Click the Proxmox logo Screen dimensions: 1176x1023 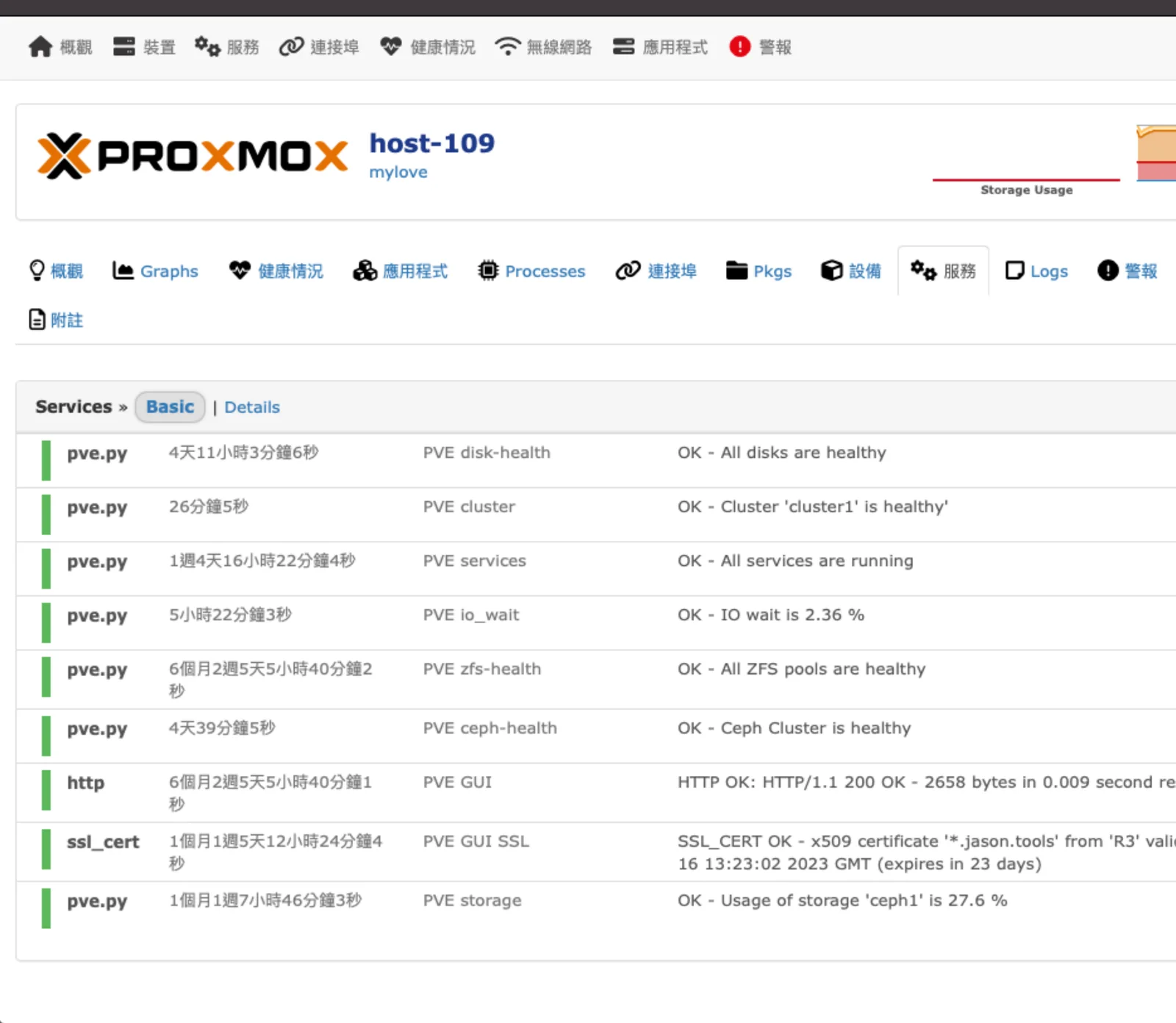193,156
